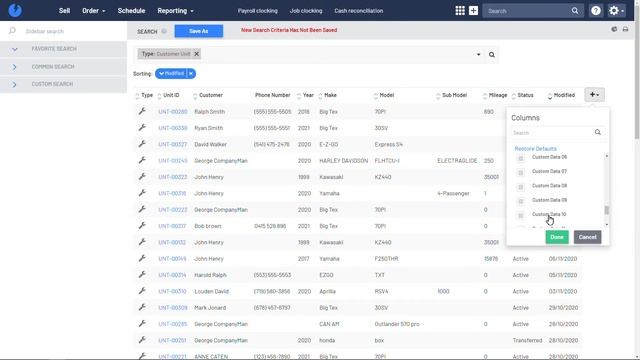
Task: Click the sidebar search magnifier icon
Action: point(12,31)
